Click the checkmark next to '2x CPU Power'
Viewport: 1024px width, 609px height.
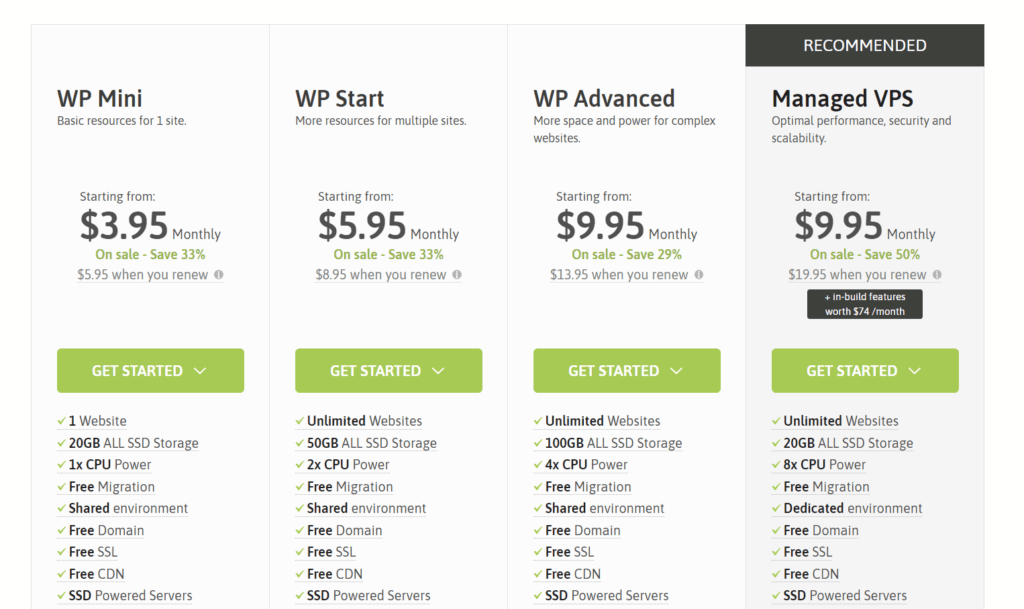(x=300, y=465)
